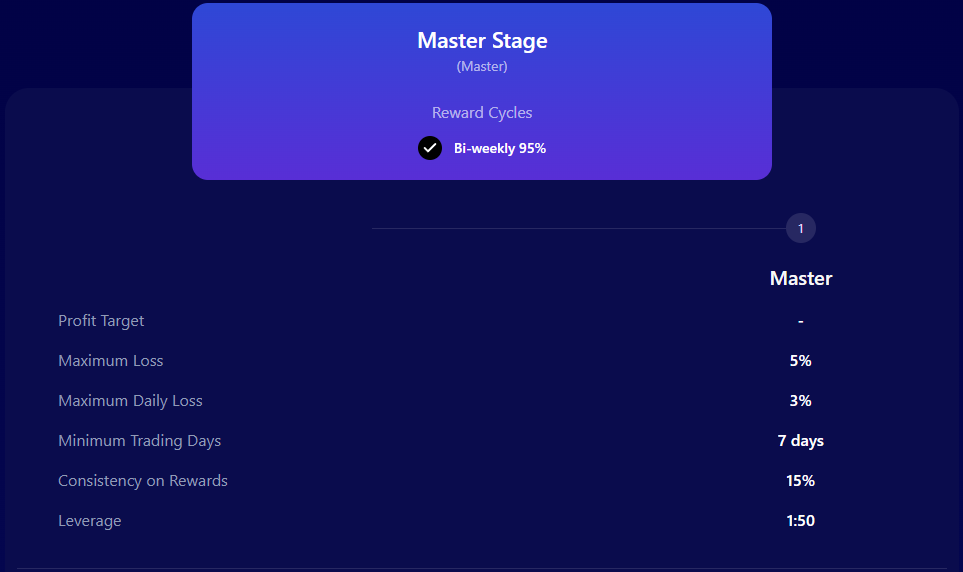Click the Maximum Daily Loss label

(130, 401)
